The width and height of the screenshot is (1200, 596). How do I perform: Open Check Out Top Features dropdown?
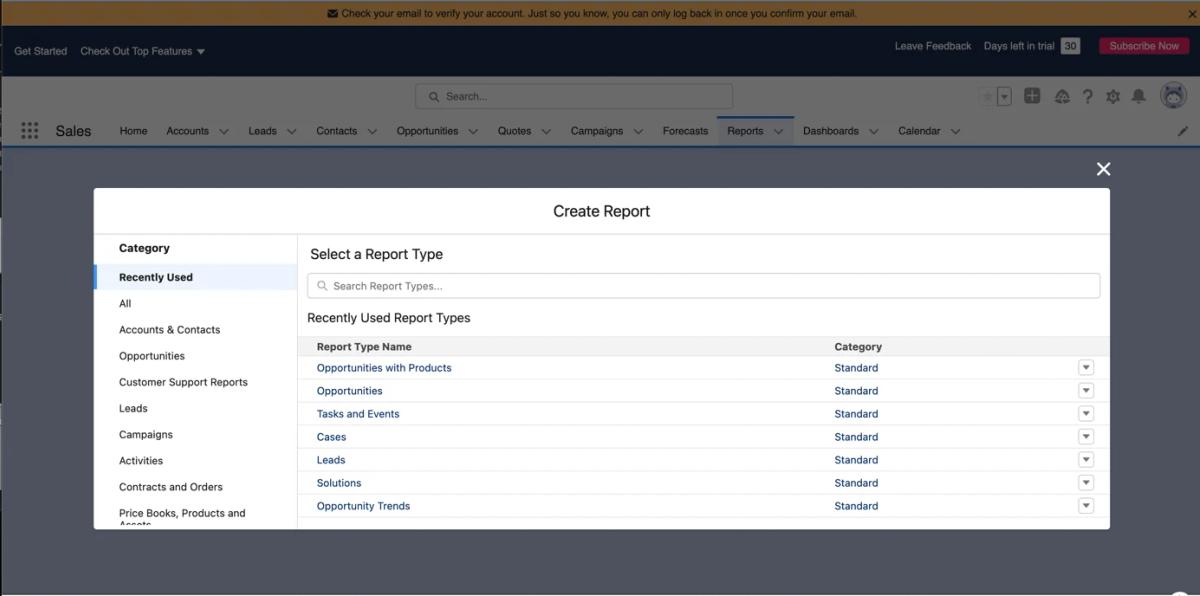tap(142, 51)
